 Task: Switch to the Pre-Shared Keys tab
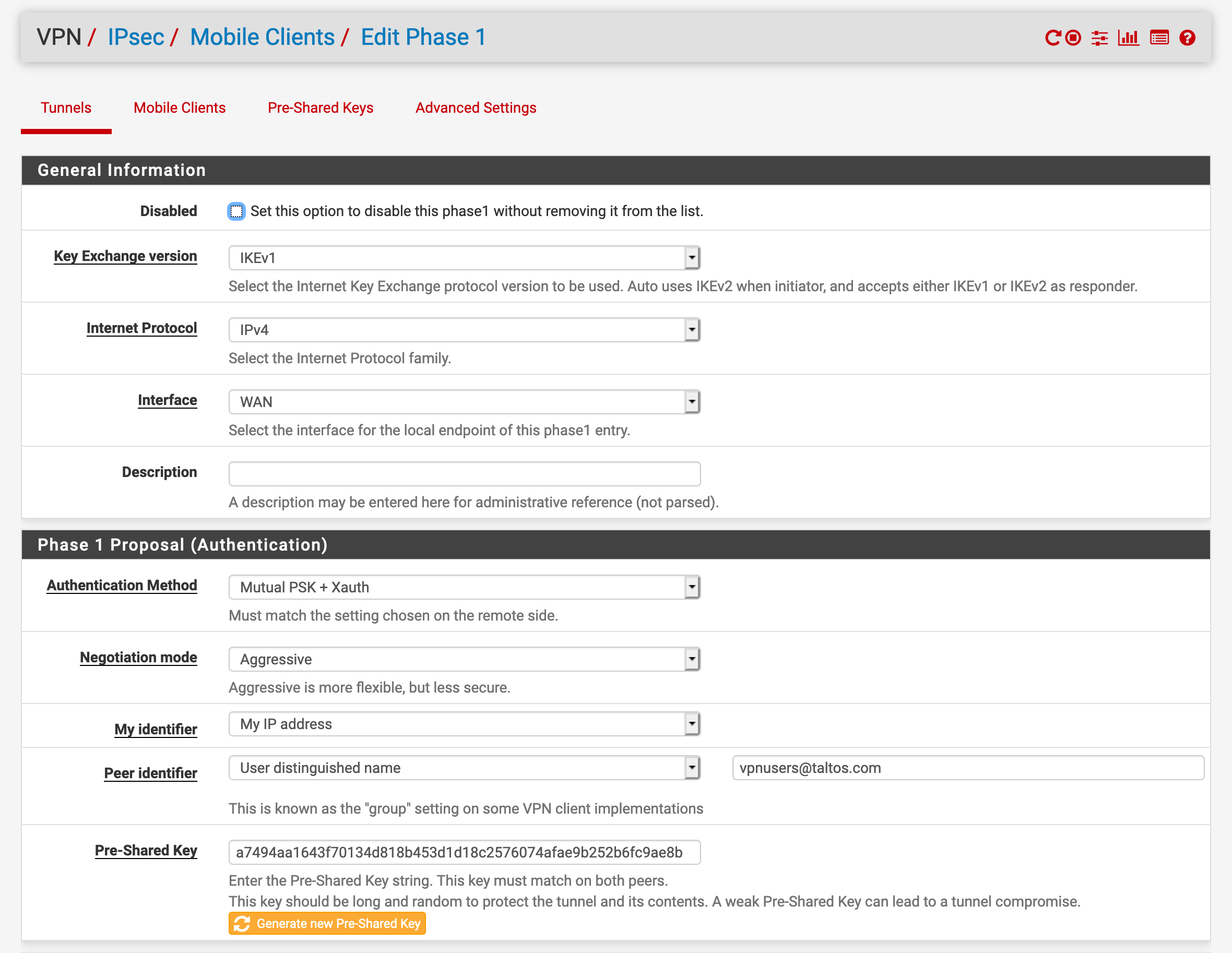tap(321, 108)
